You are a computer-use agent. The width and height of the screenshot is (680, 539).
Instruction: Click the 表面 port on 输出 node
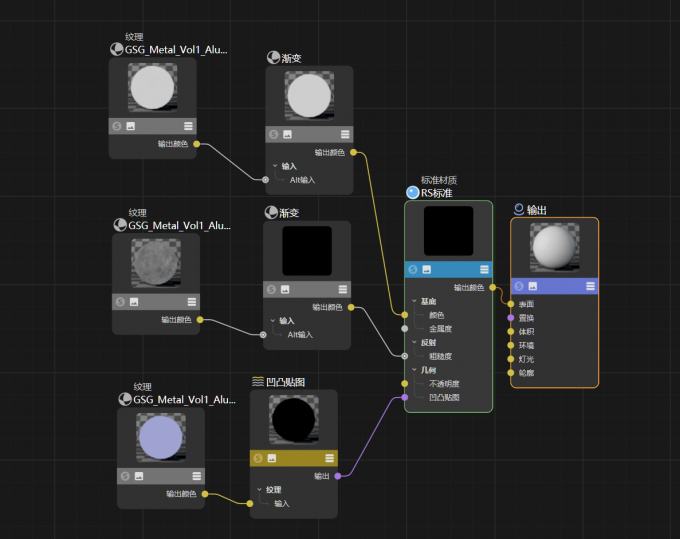(511, 304)
